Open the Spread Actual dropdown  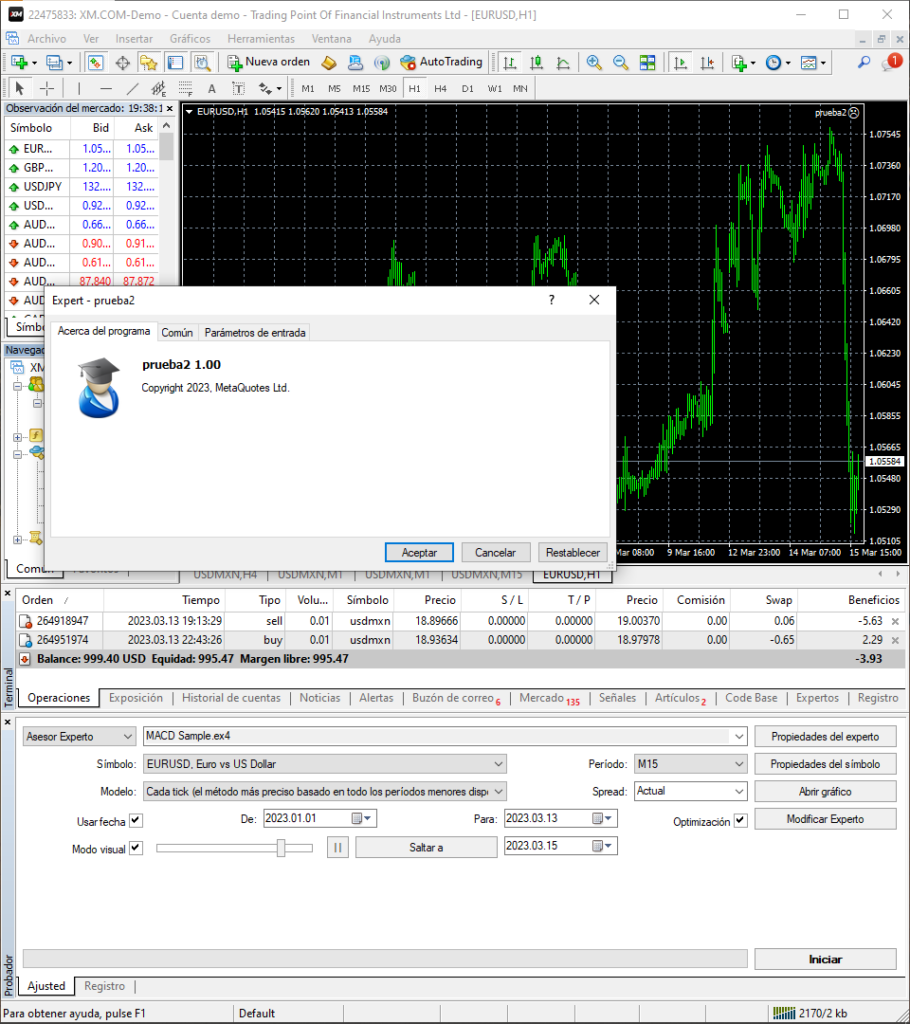(691, 792)
